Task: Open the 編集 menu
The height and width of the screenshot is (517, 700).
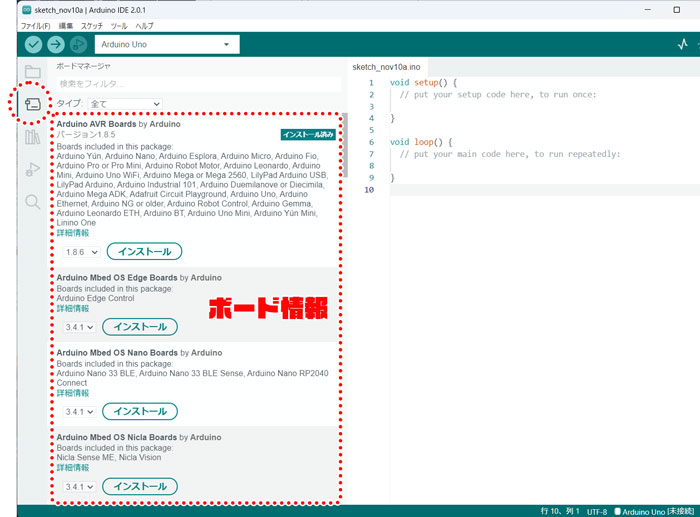Action: click(66, 26)
